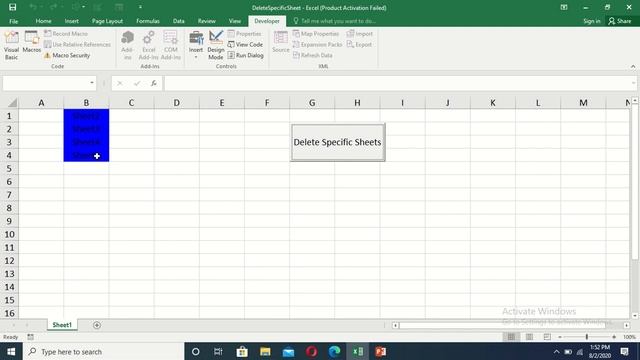
Task: Click zoom in plus button
Action: [614, 337]
